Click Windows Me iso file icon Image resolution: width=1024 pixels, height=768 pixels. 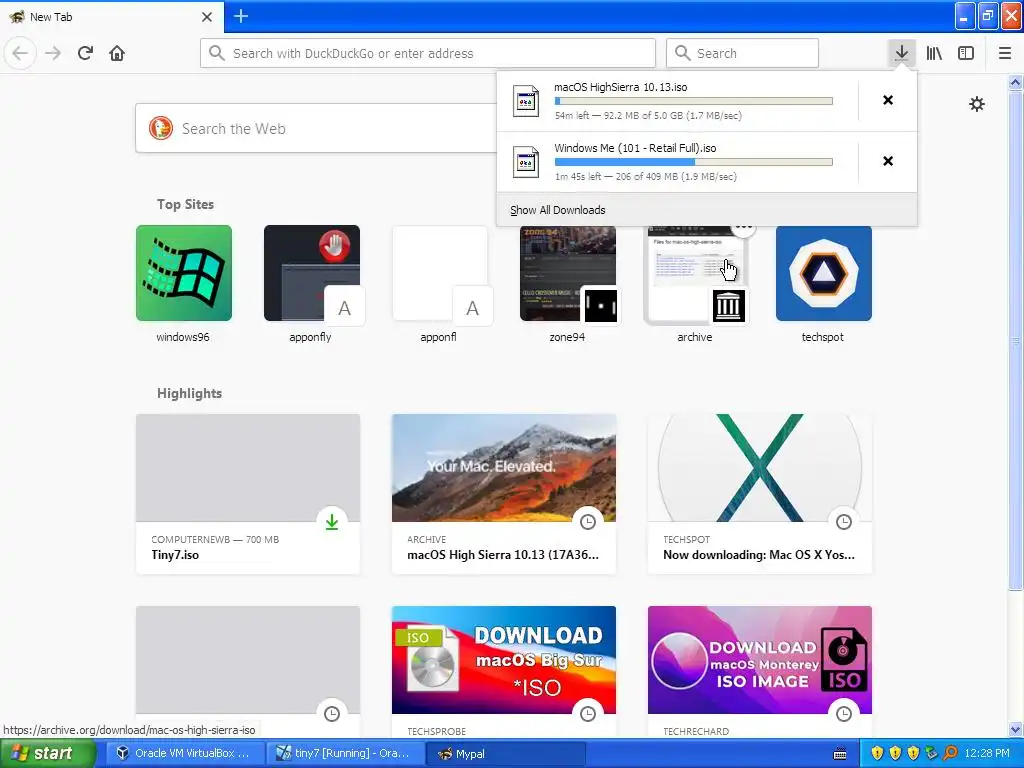526,162
